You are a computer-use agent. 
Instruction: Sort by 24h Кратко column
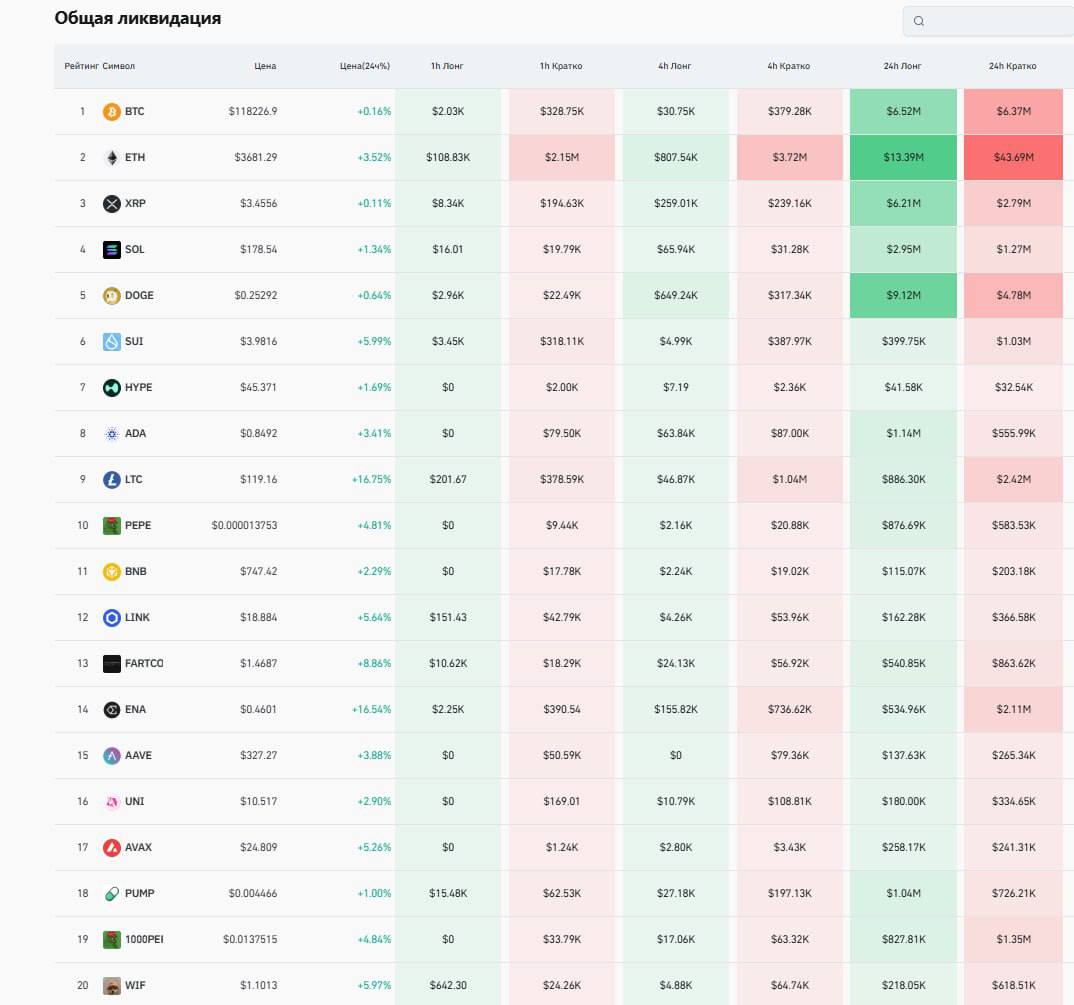point(1012,66)
